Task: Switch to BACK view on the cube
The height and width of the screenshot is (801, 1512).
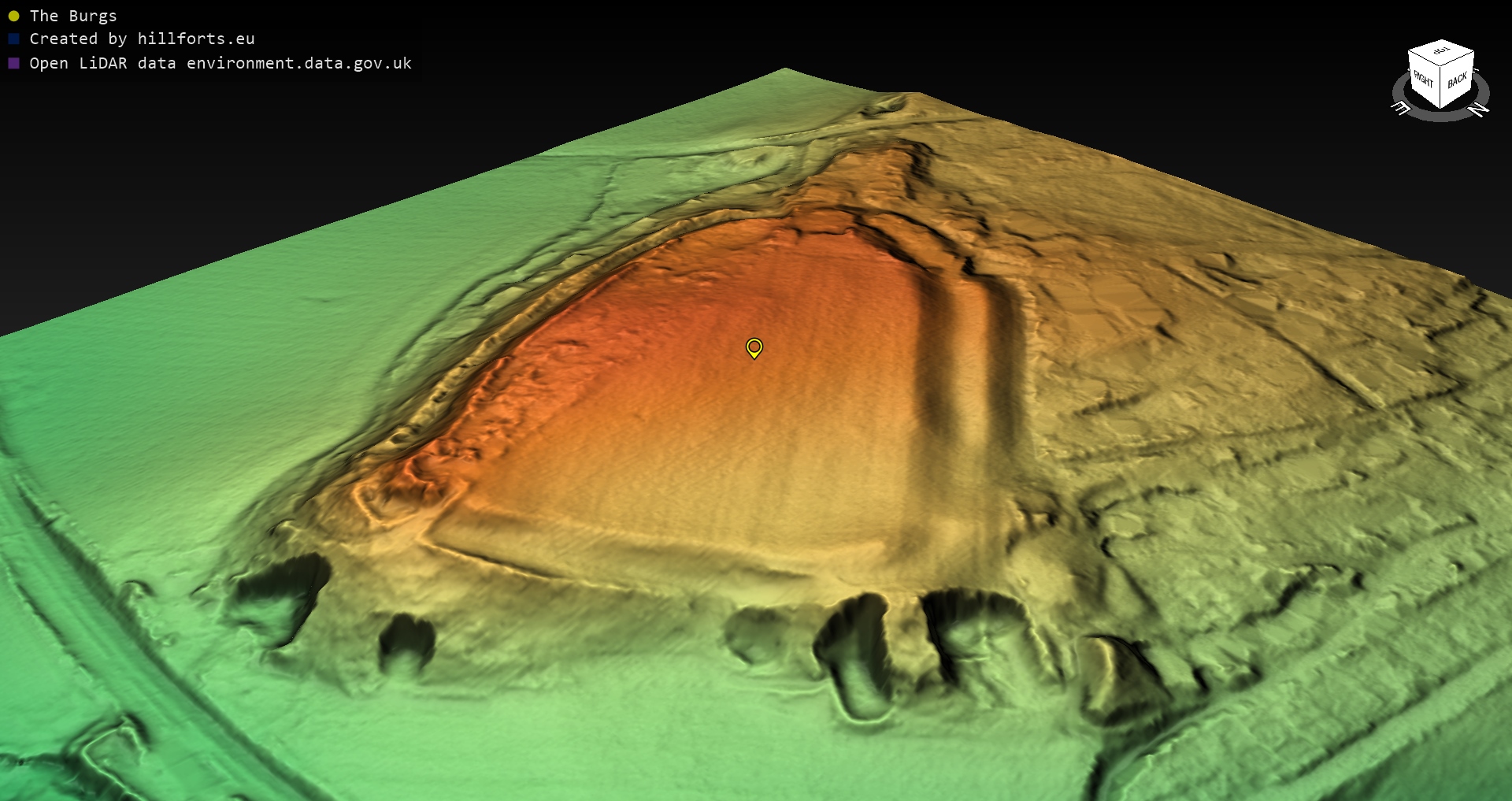Action: (1457, 80)
